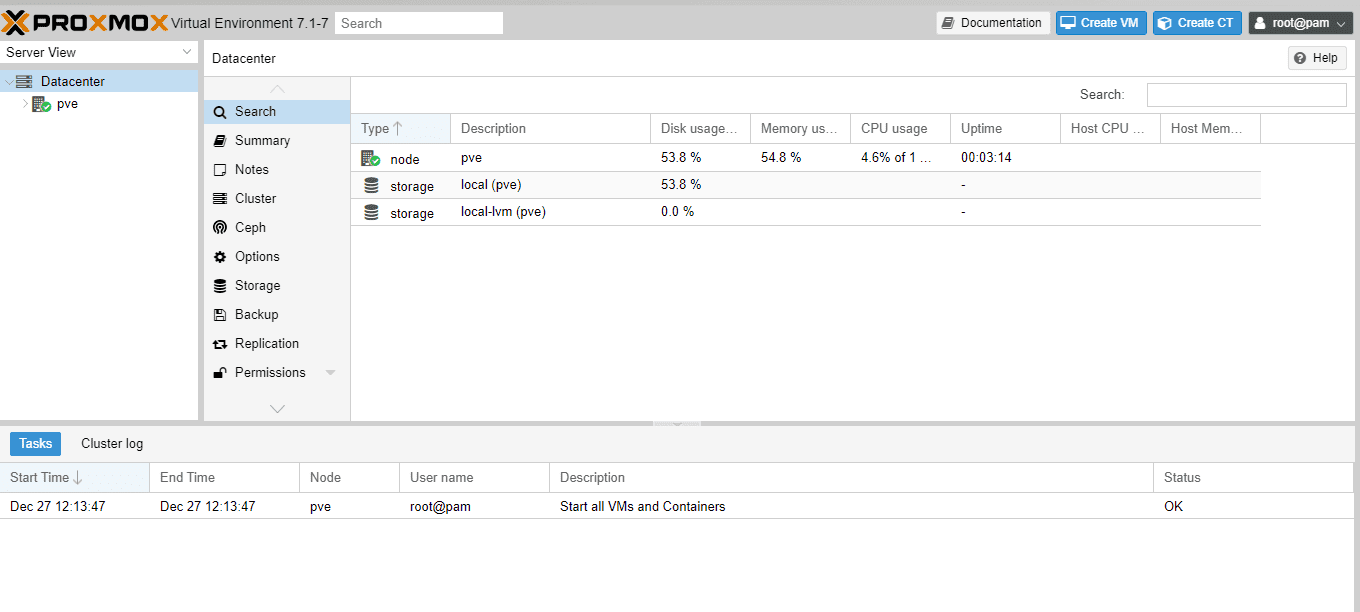Click the storage icon in local-lvm (pve) row

371,212
